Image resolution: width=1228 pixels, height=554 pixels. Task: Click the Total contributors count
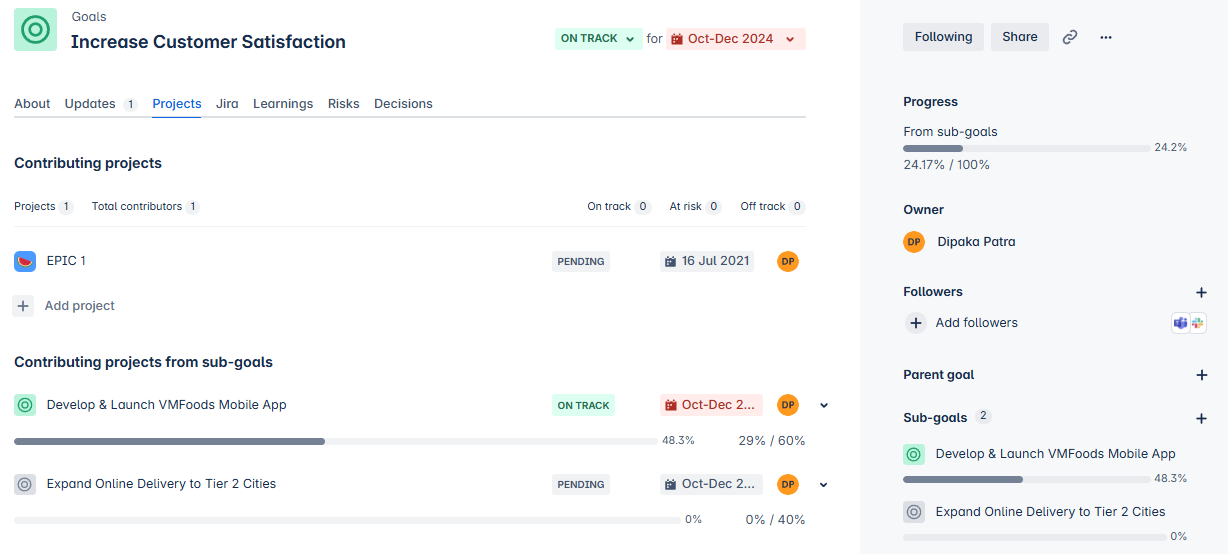[146, 207]
